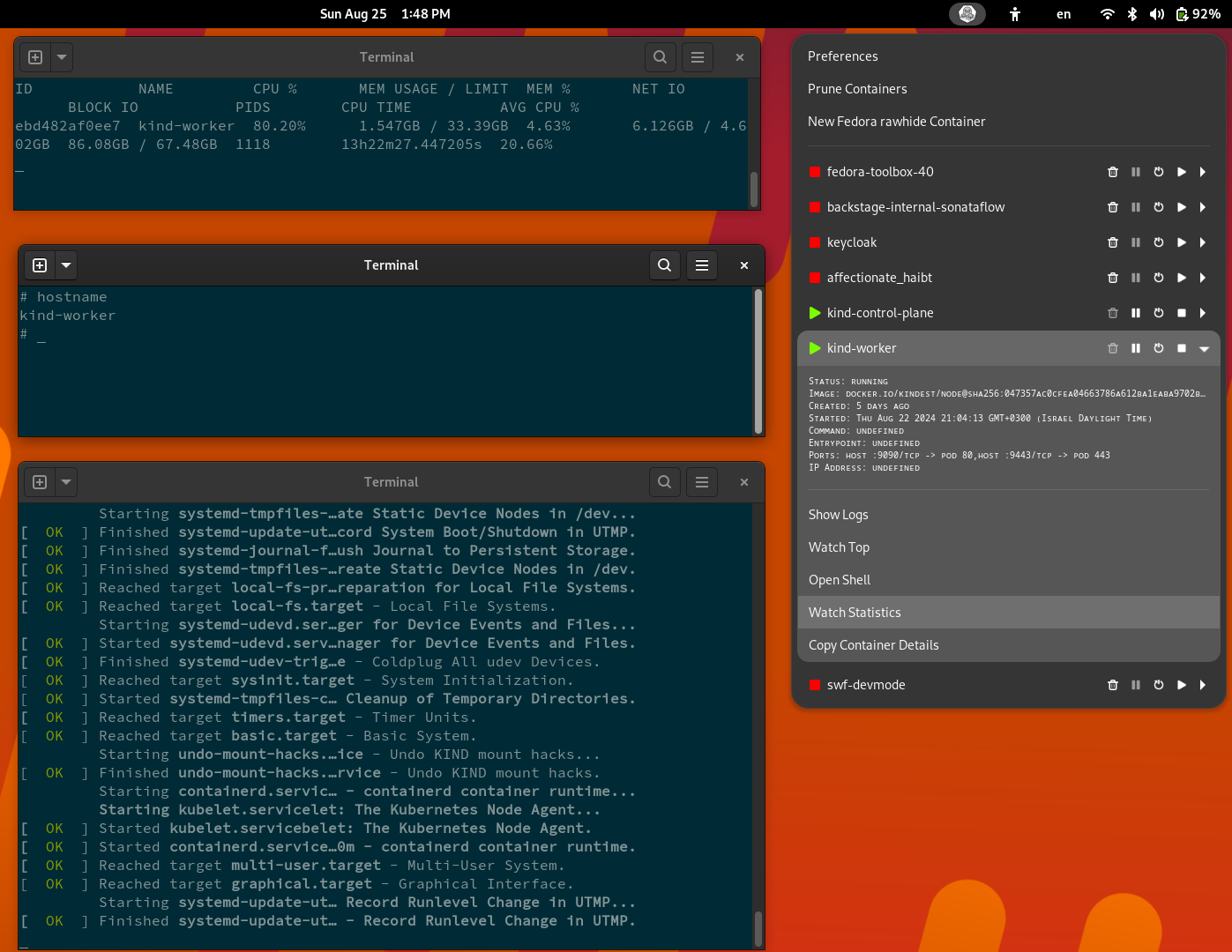Delete the backstage-internal-sonataflow container

pos(1113,207)
